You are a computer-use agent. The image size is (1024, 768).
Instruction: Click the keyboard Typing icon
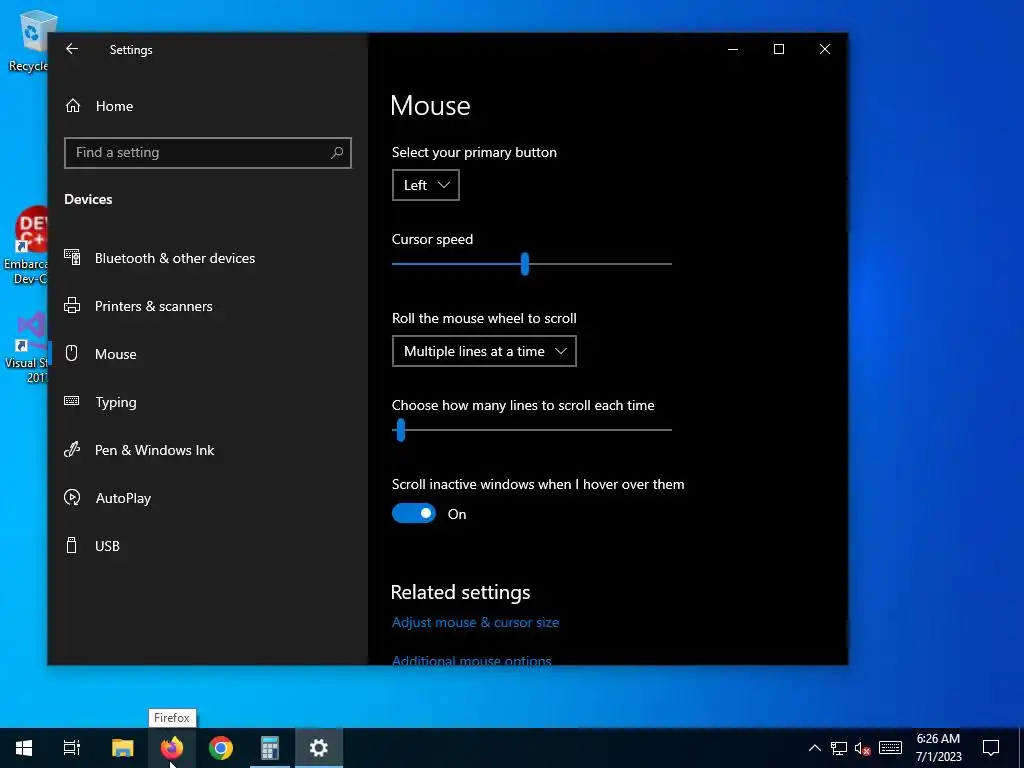tap(72, 401)
